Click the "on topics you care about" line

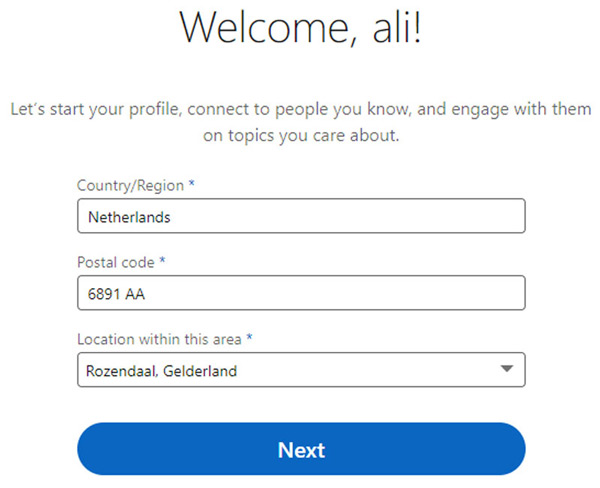pyautogui.click(x=301, y=136)
